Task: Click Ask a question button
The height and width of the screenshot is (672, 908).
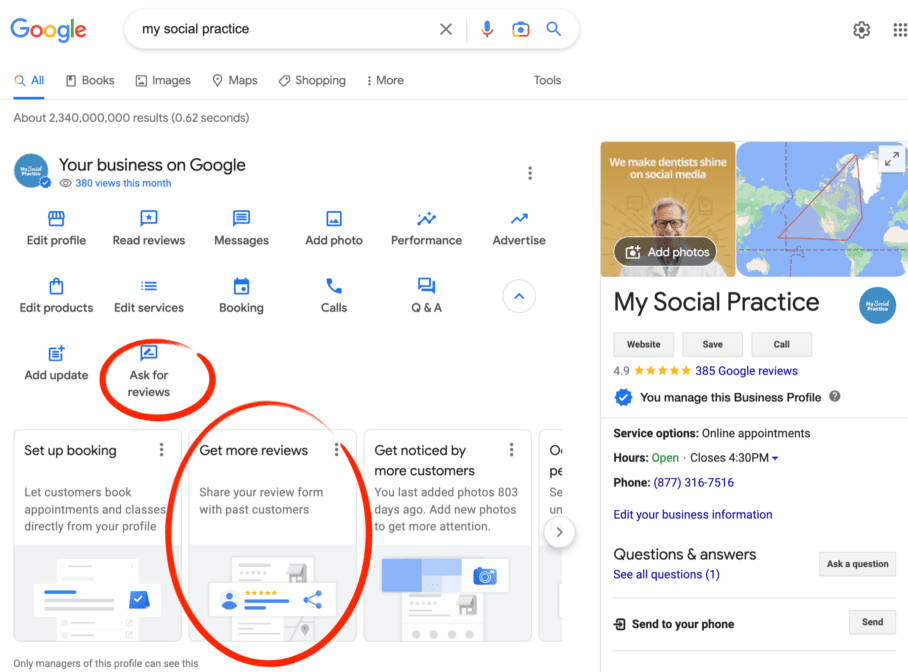Action: pos(857,564)
